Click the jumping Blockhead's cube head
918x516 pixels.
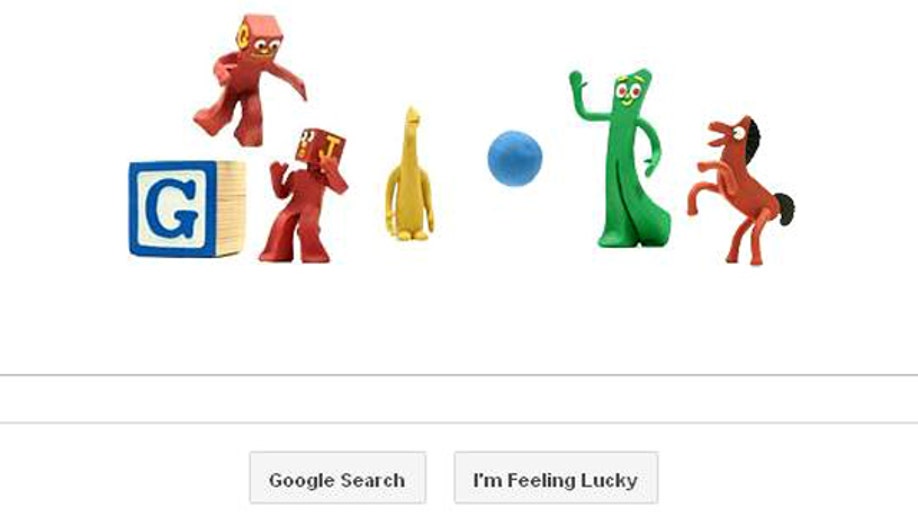[x=259, y=36]
